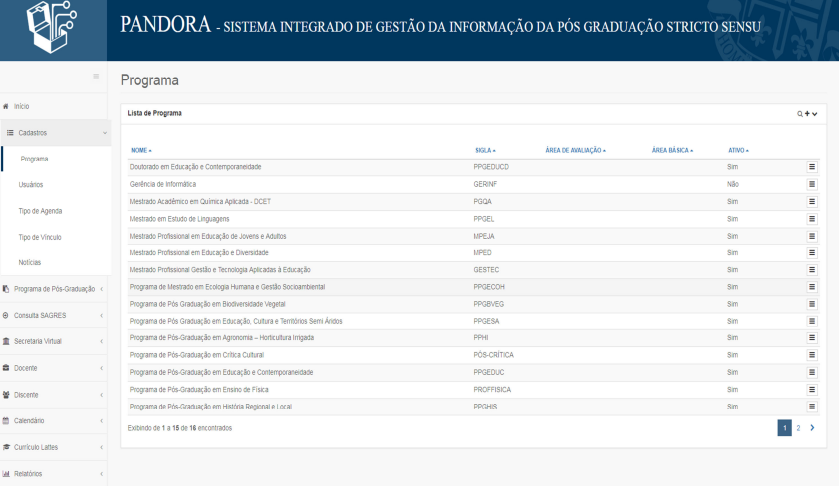This screenshot has height=486, width=839.
Task: Open row menu for MPED program
Action: pos(812,253)
